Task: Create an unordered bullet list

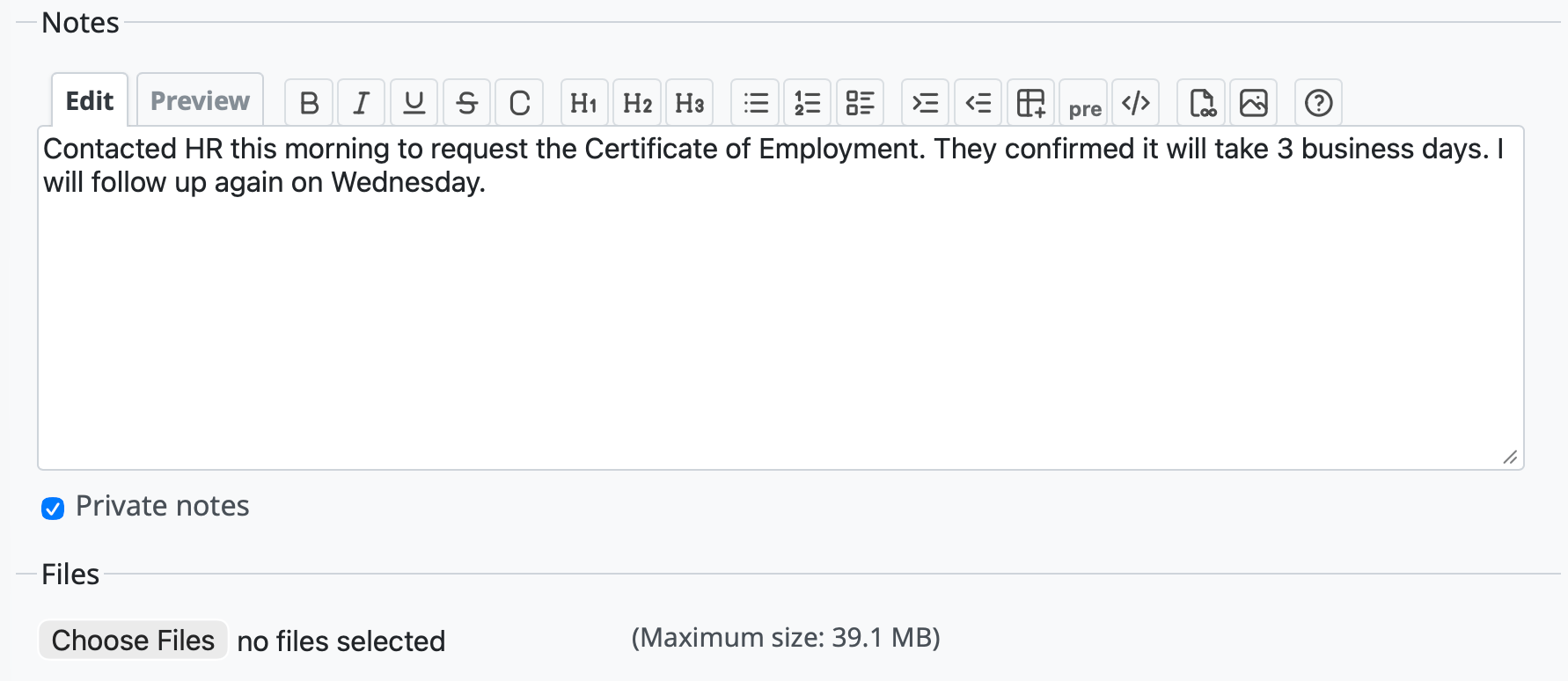Action: [x=754, y=102]
